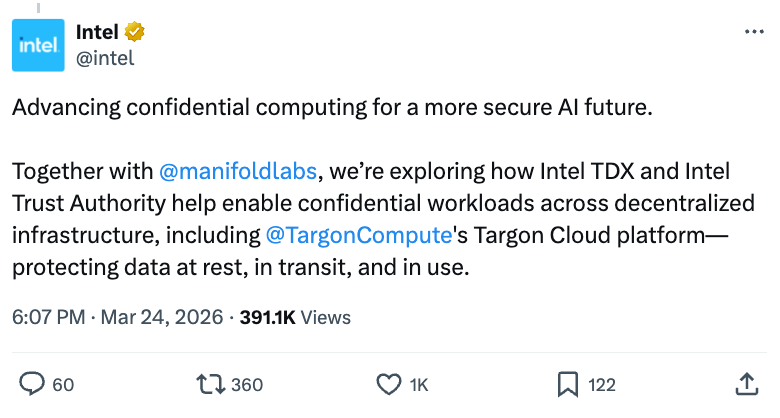The width and height of the screenshot is (780, 418).
Task: Click the gold verified badge next to Intel
Action: [135, 33]
